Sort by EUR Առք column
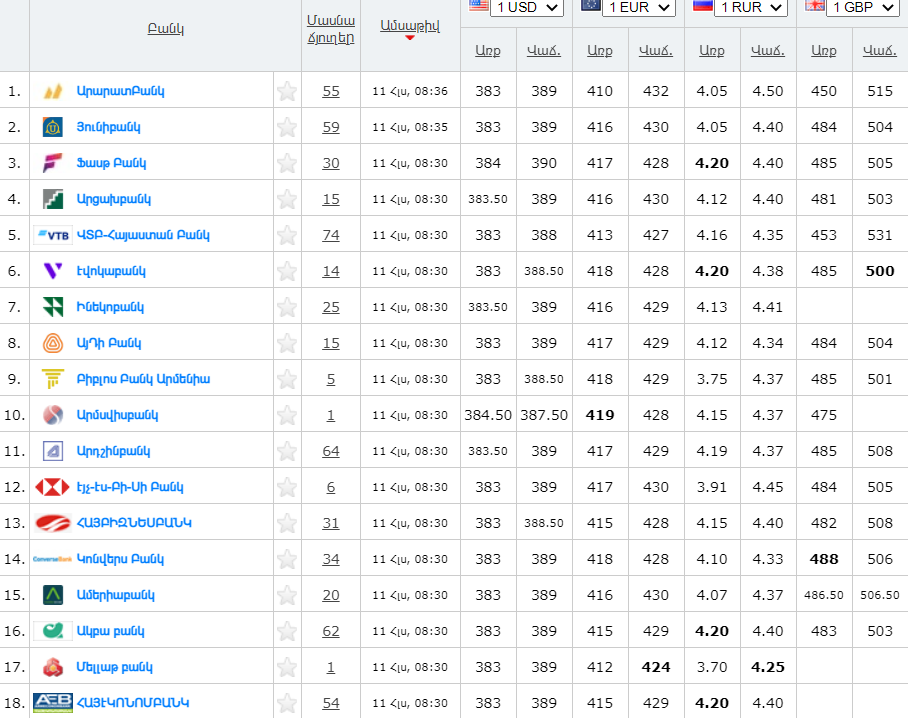Screen dimensions: 908x718 point(599,50)
